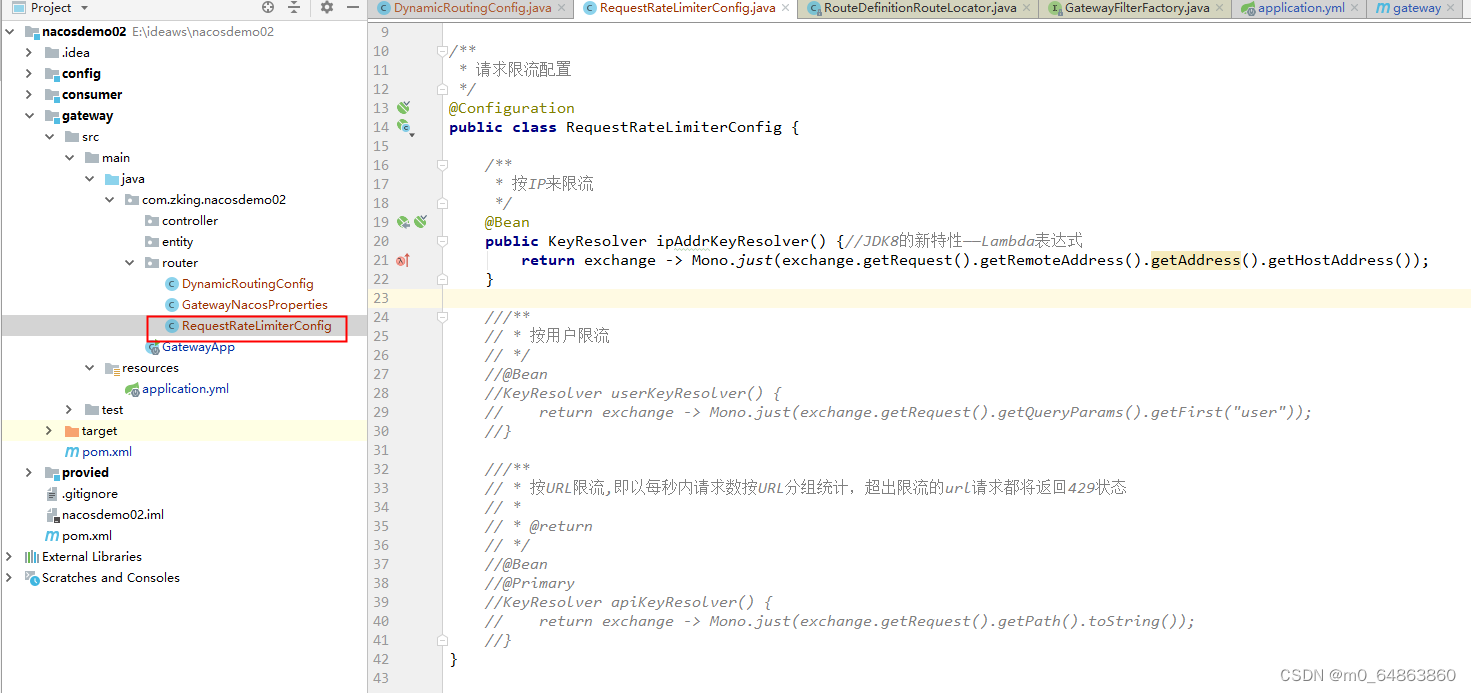
Task: Click line number 21 in the gutter
Action: pyautogui.click(x=380, y=260)
